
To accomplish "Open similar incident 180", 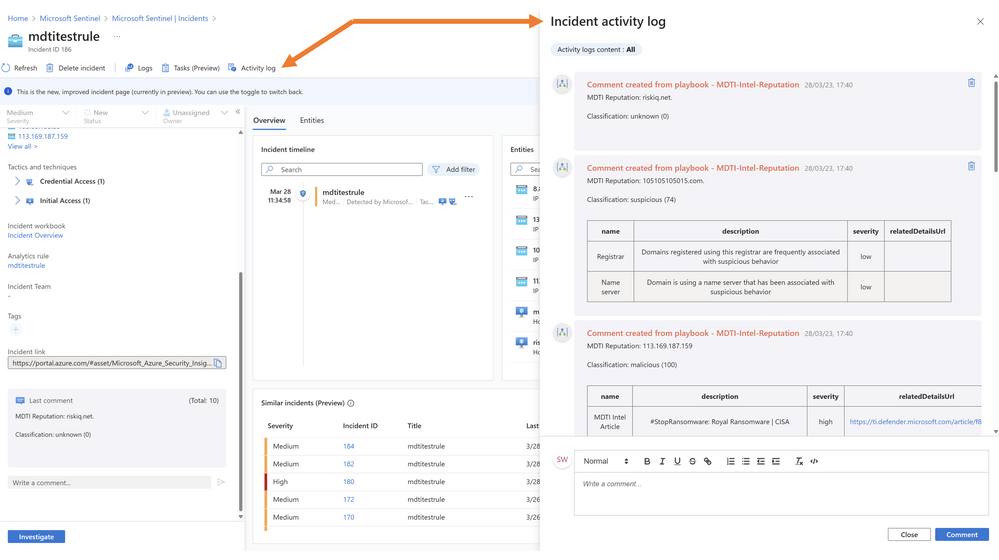I will [349, 482].
